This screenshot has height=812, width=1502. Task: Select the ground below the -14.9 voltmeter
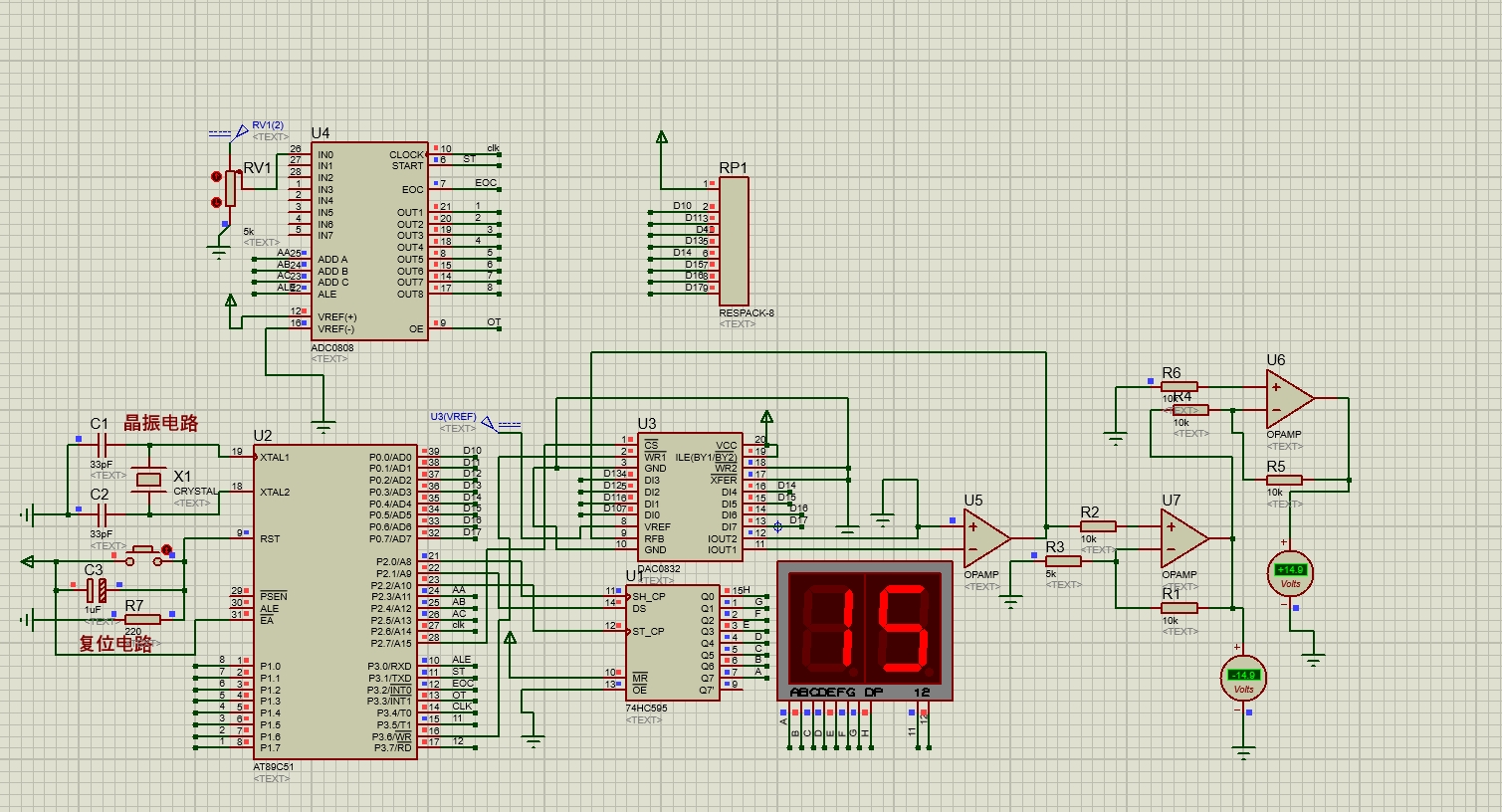(x=1244, y=752)
